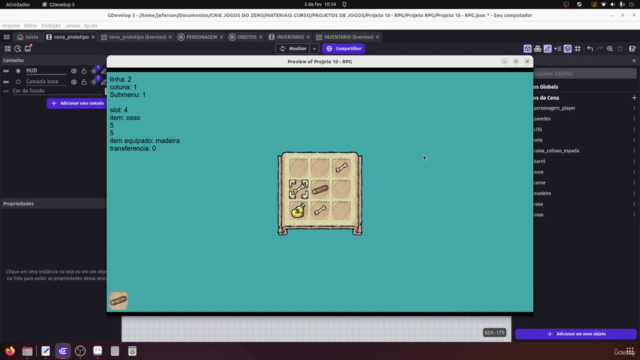Click the undo arrow in the toolbar
Screen dimensions: 640x360
click(x=590, y=49)
